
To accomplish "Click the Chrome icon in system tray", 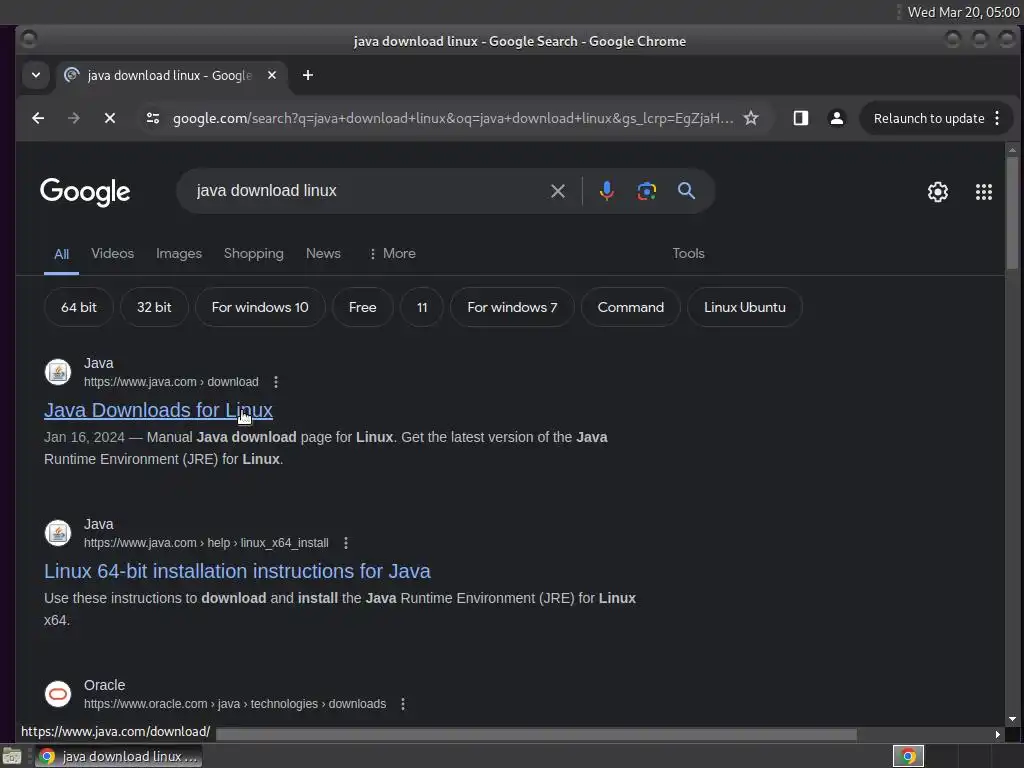I will coord(908,756).
